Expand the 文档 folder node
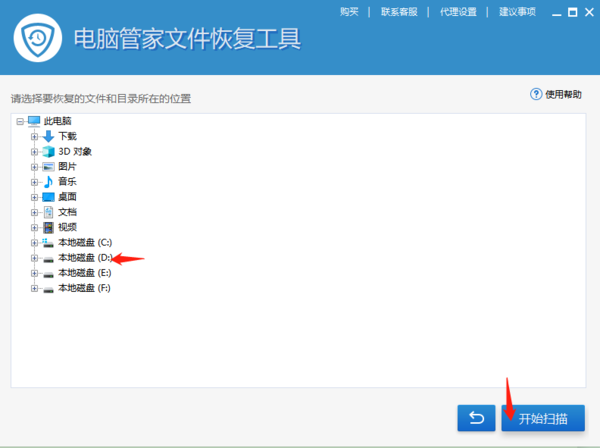 click(34, 212)
